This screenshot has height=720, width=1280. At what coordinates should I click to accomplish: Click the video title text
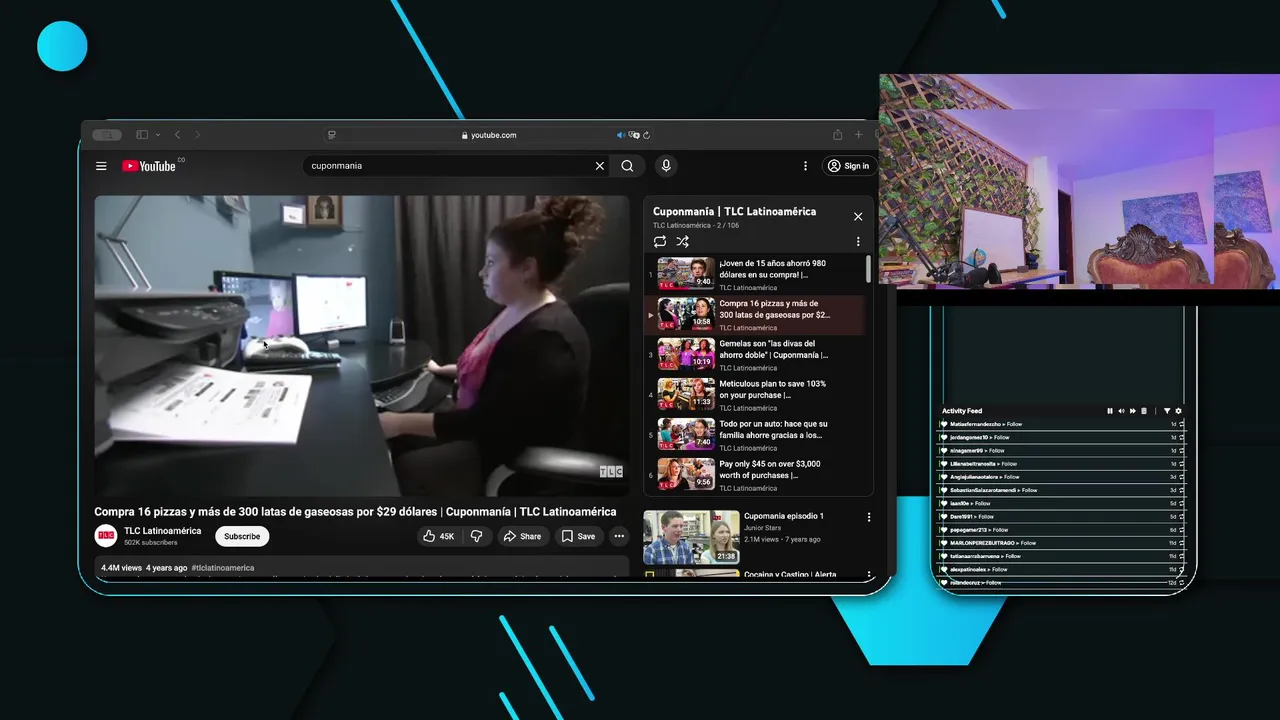[355, 512]
